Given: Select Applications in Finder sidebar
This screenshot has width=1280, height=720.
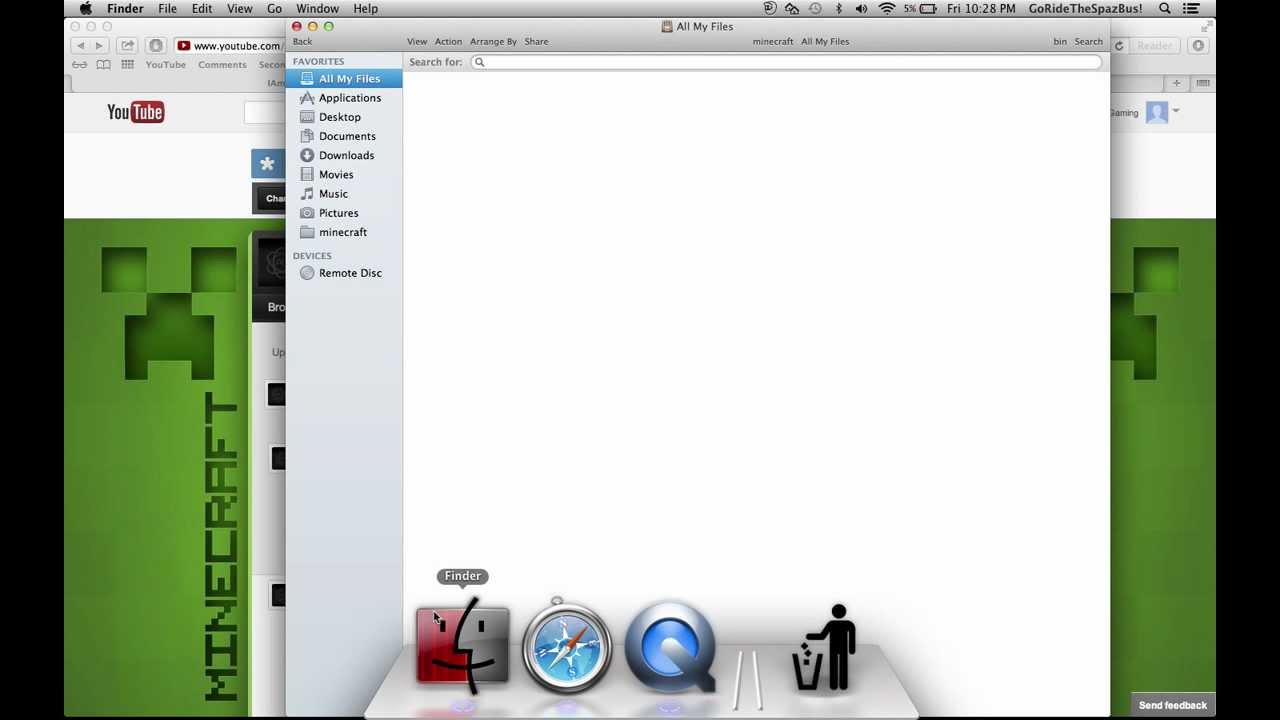Looking at the screenshot, I should [344, 98].
